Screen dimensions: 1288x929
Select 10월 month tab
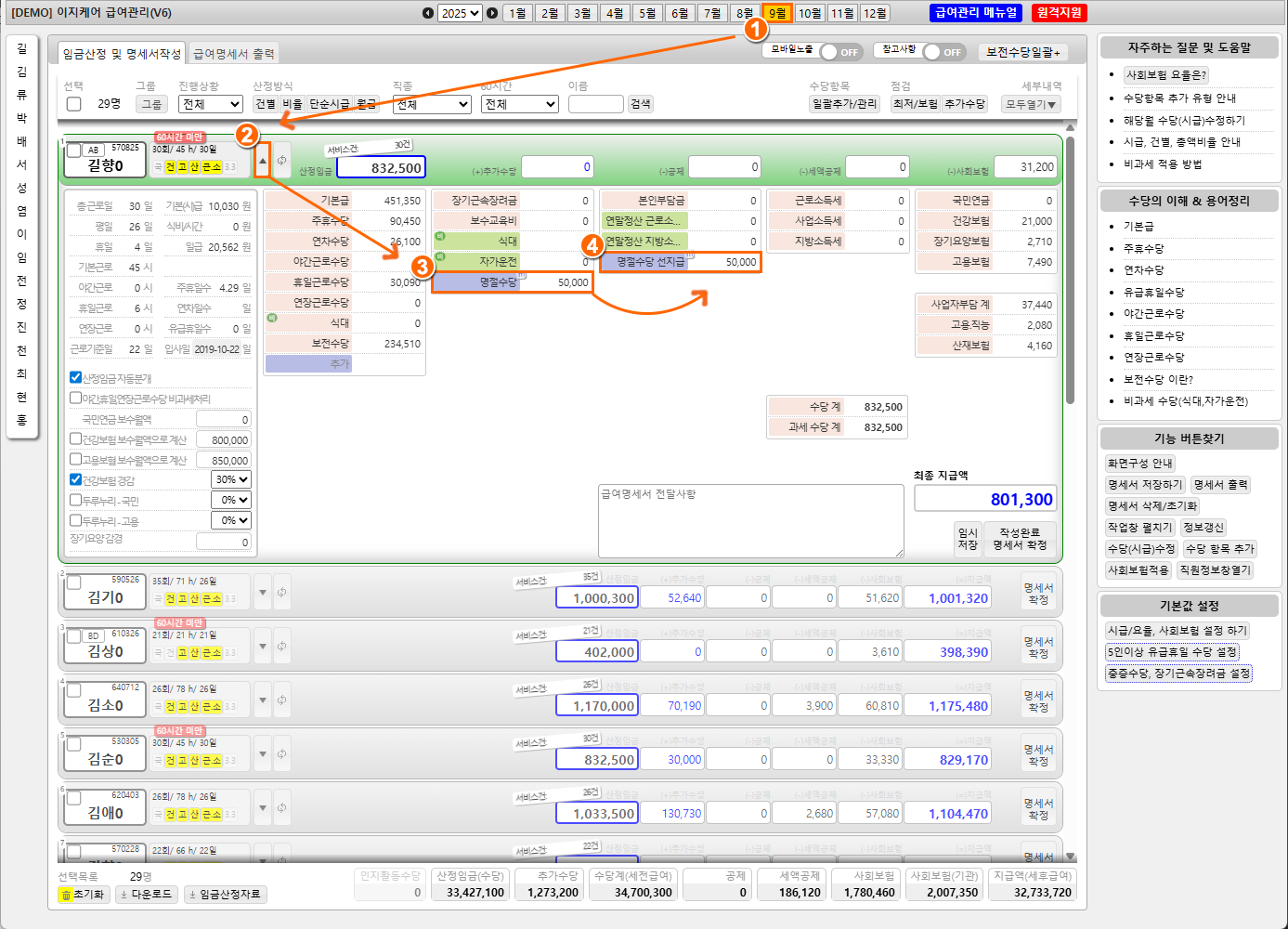click(x=810, y=13)
